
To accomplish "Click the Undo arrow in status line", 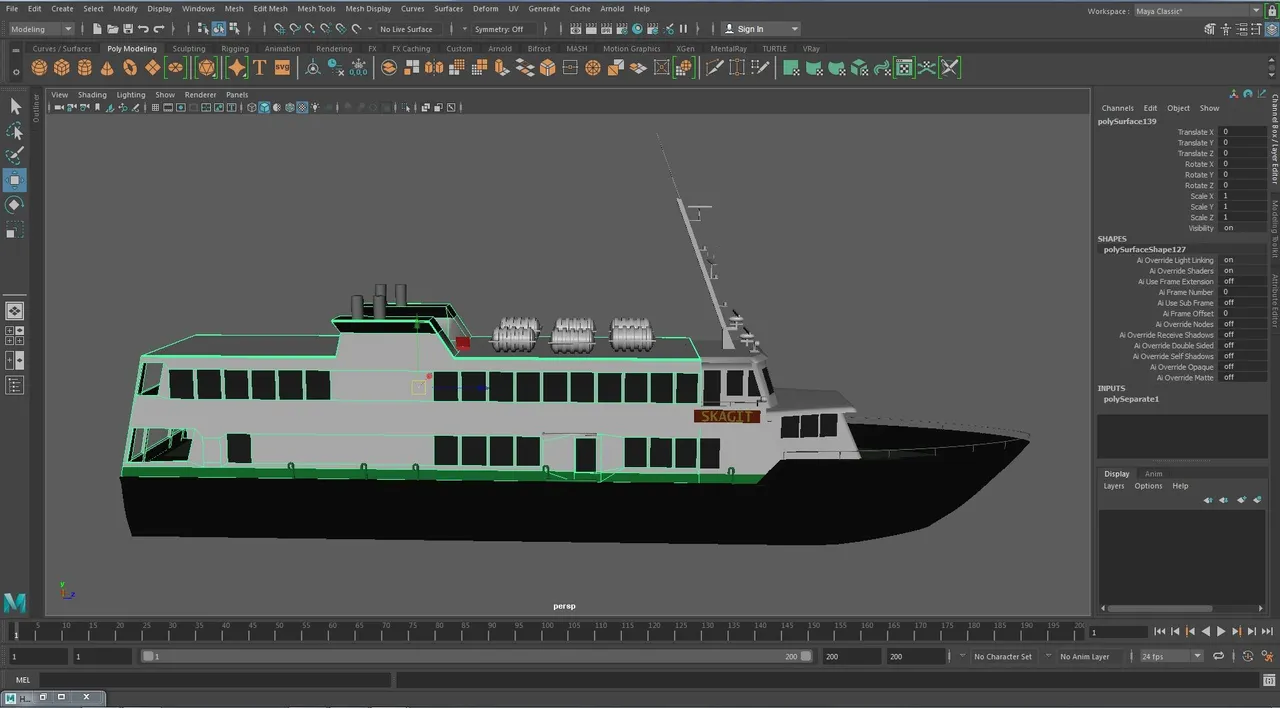I will [x=144, y=29].
